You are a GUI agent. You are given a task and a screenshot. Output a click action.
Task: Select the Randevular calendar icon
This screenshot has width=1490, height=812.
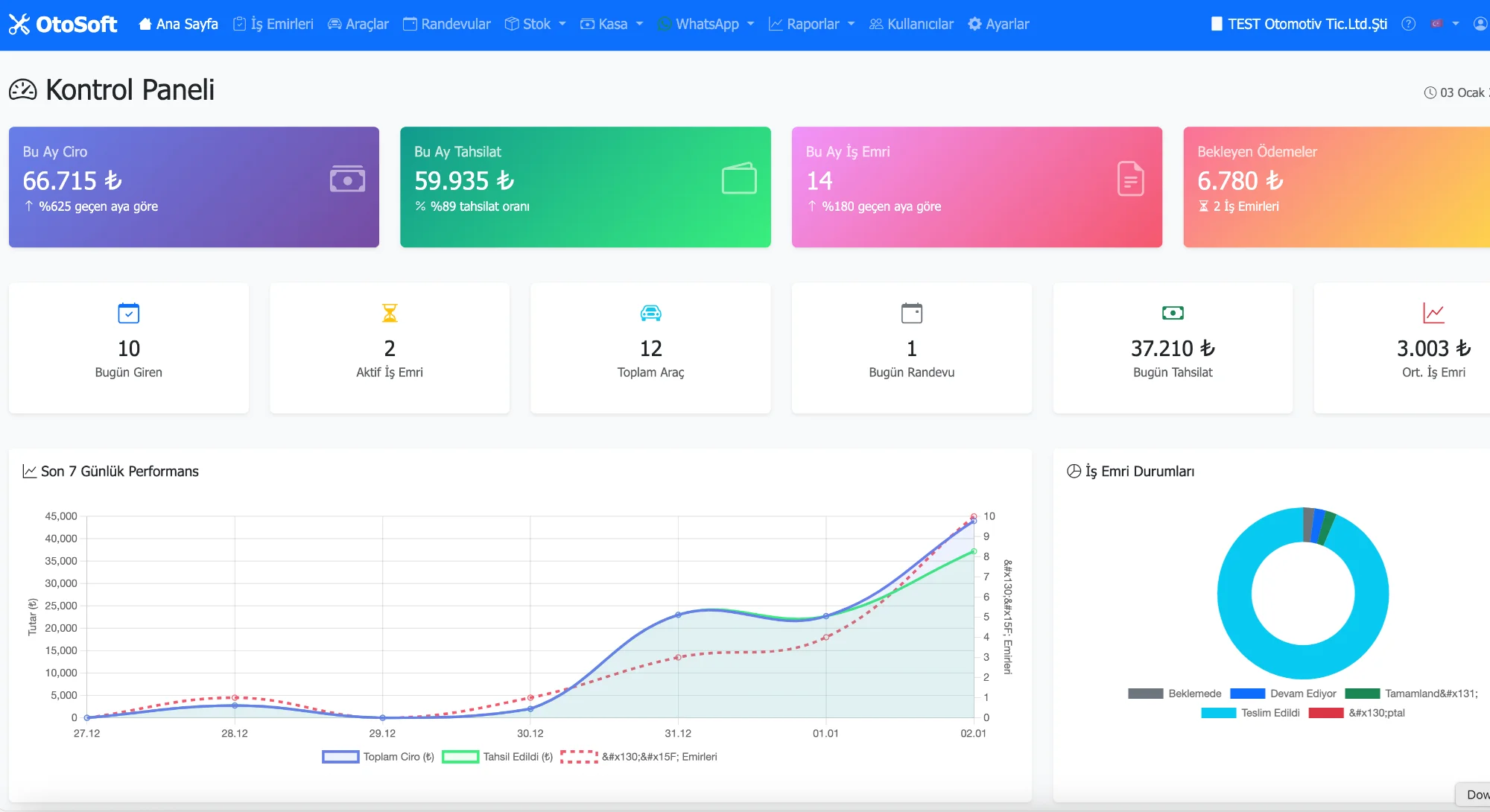coord(409,24)
